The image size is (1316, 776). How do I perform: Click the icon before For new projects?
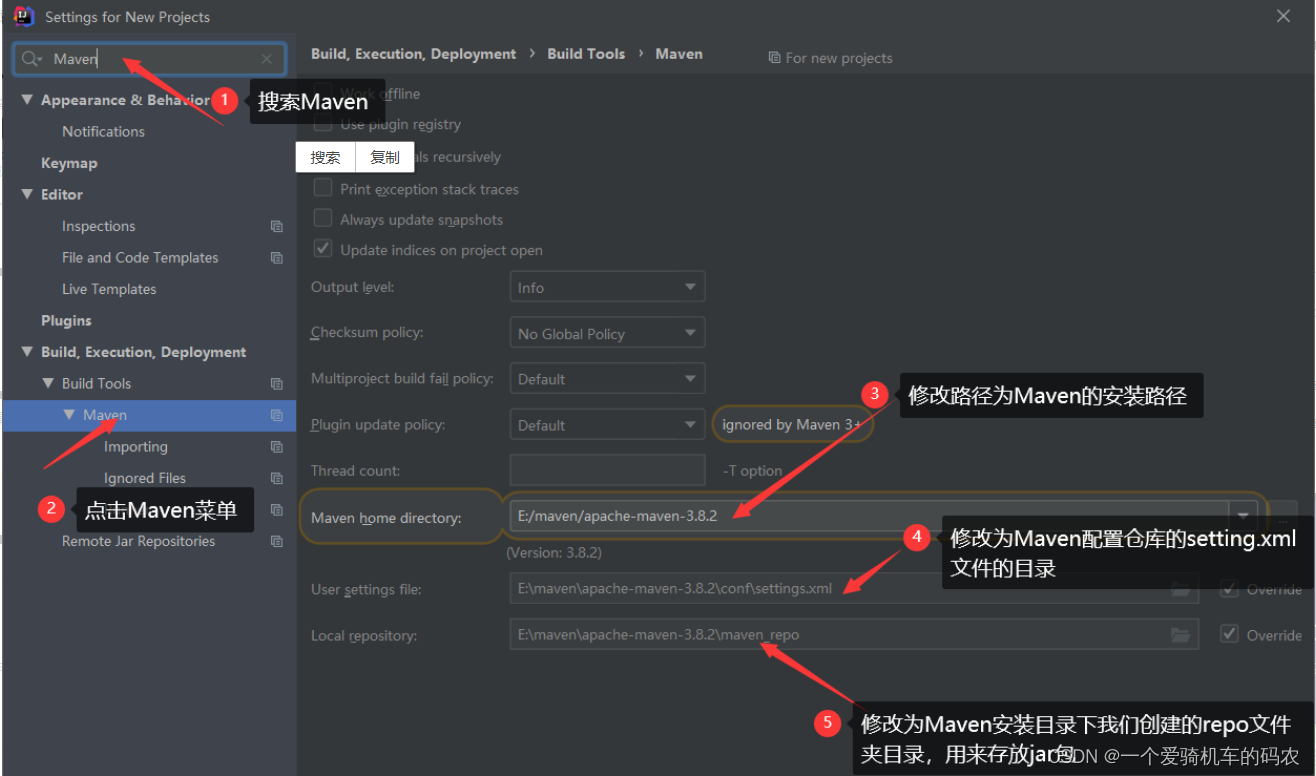tap(774, 58)
